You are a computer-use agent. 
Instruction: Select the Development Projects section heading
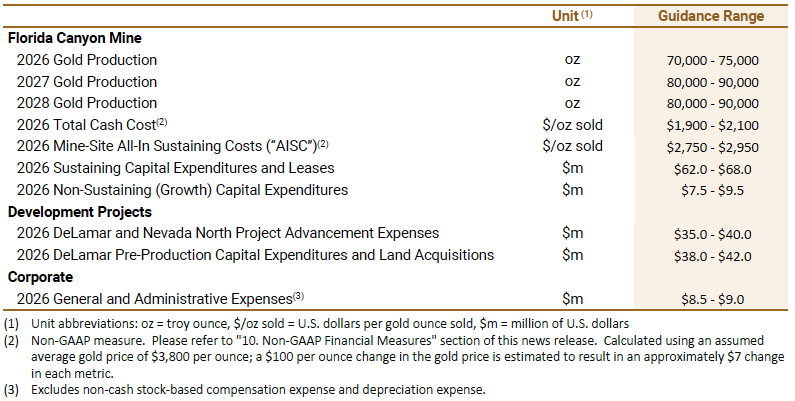79,212
